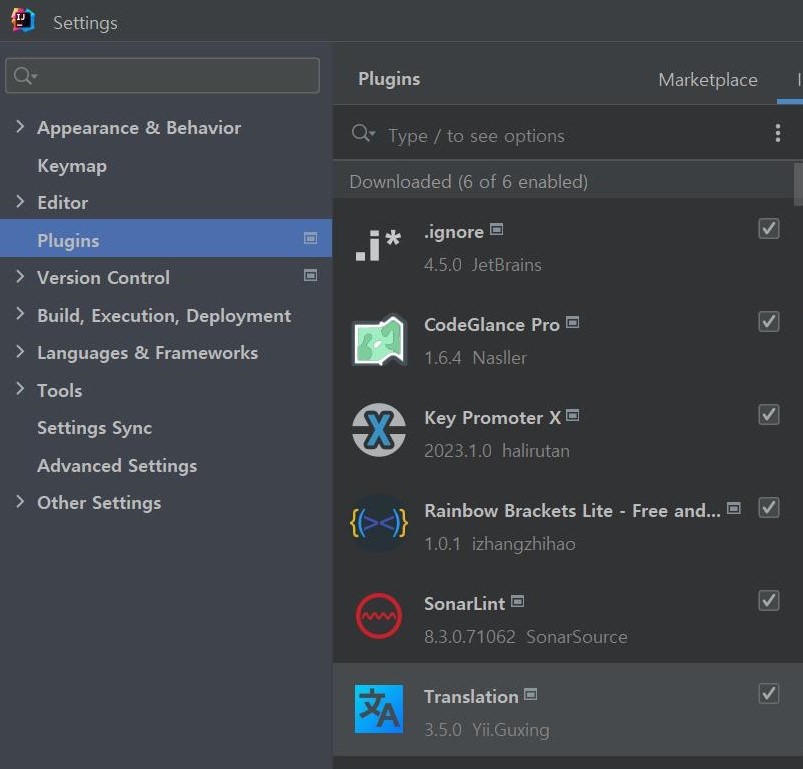Viewport: 803px width, 769px height.
Task: Click project-level marker beside Plugins in sidebar
Action: [310, 238]
